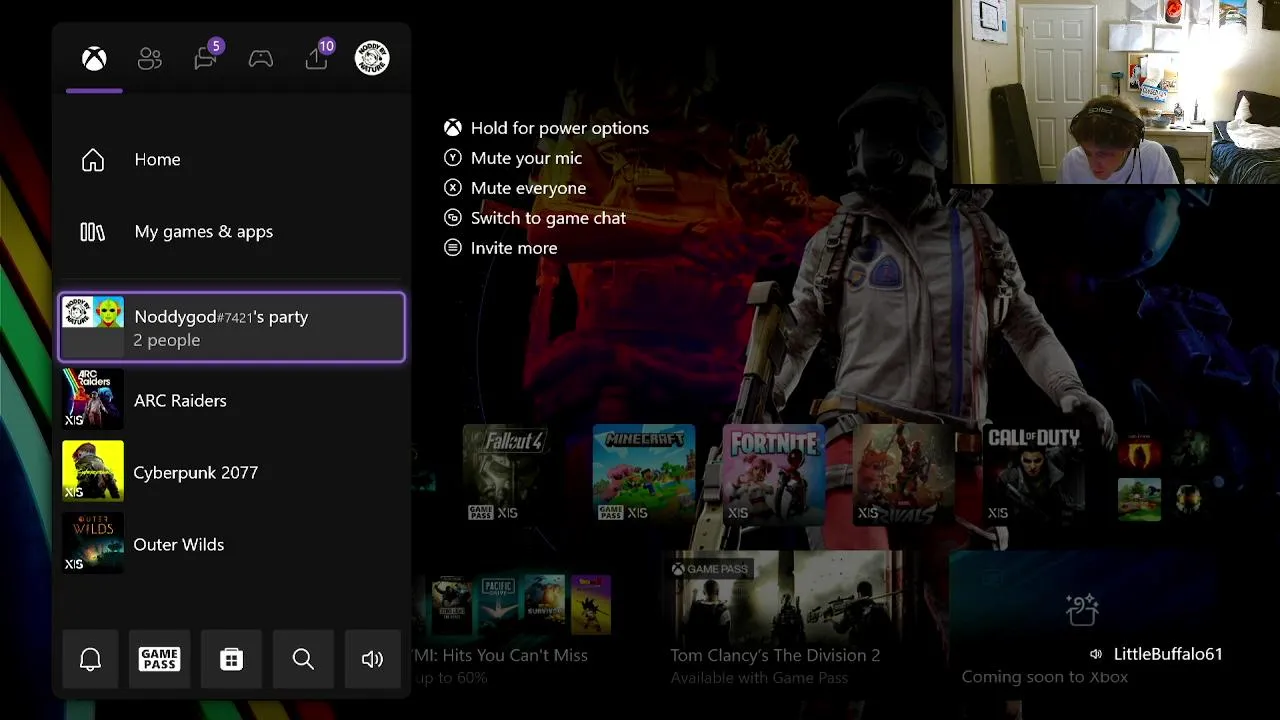Open the Game Pass icon button

coord(159,659)
